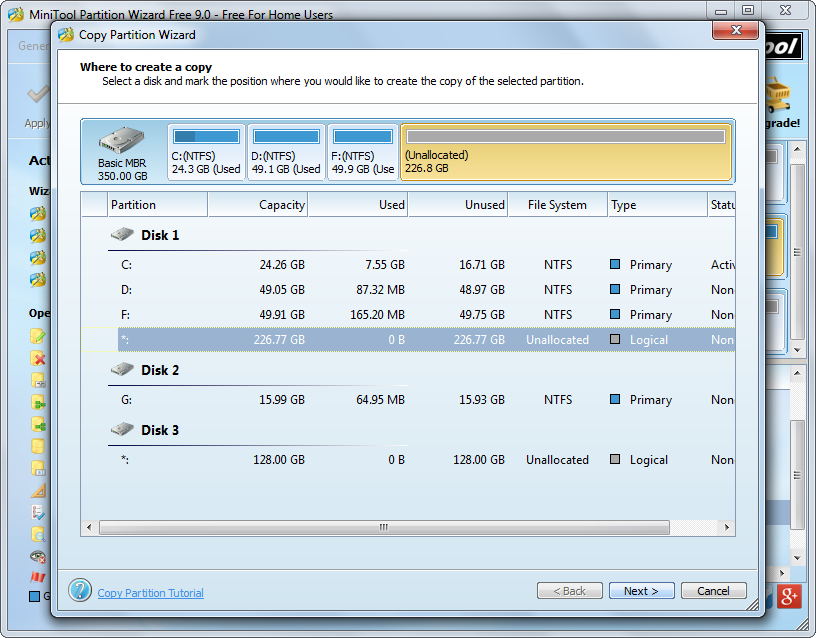Viewport: 816px width, 638px height.
Task: Click the Set Label tag disk icon in sidebar
Action: [37, 468]
